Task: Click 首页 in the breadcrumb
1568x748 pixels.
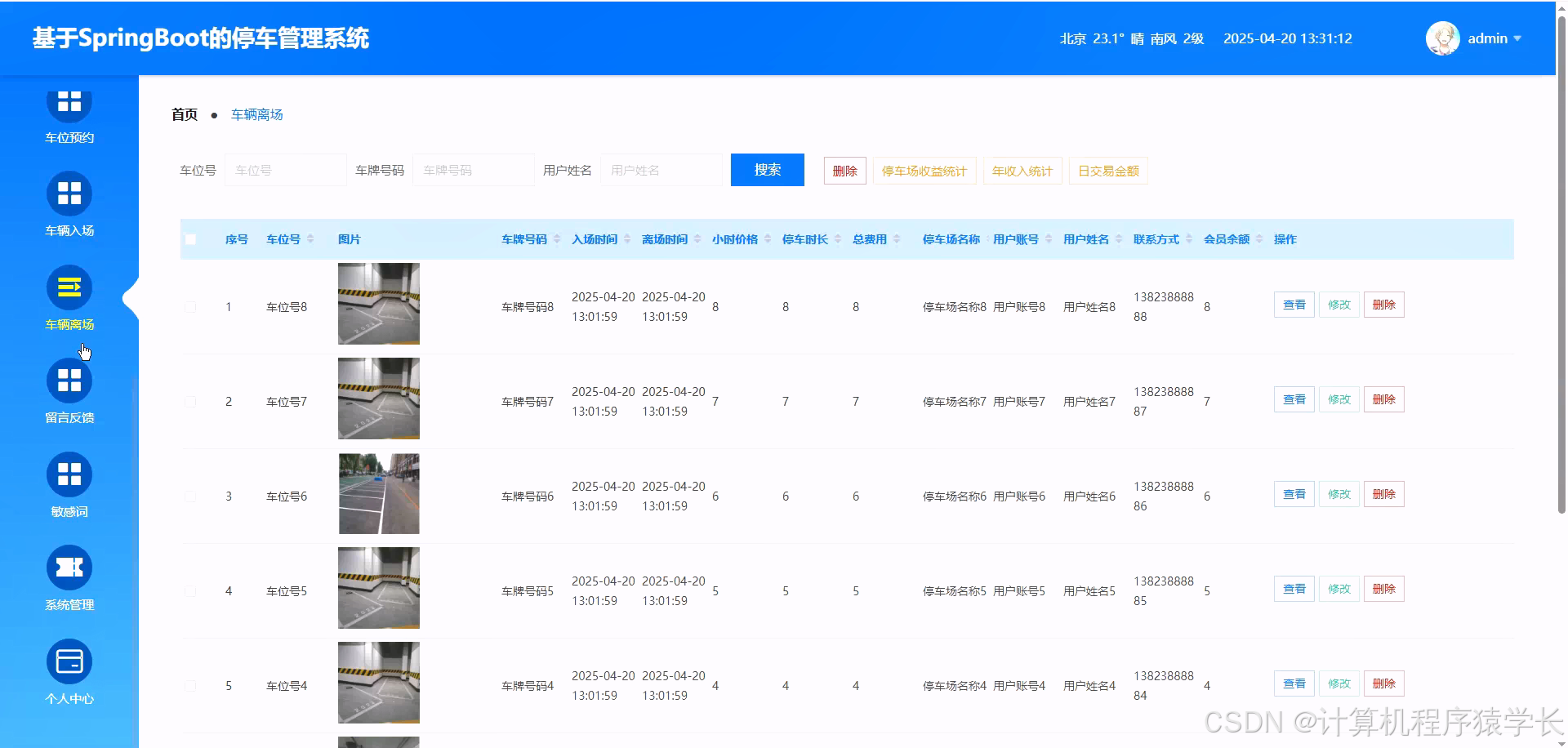Action: pyautogui.click(x=185, y=114)
